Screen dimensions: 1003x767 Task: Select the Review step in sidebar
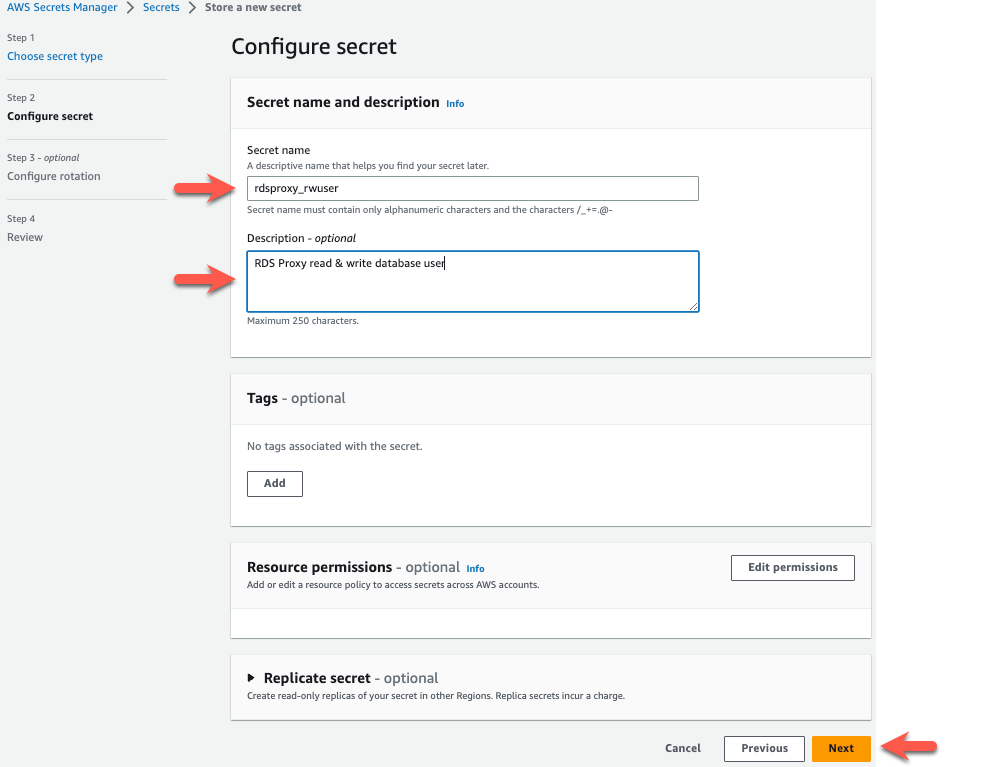(x=25, y=238)
